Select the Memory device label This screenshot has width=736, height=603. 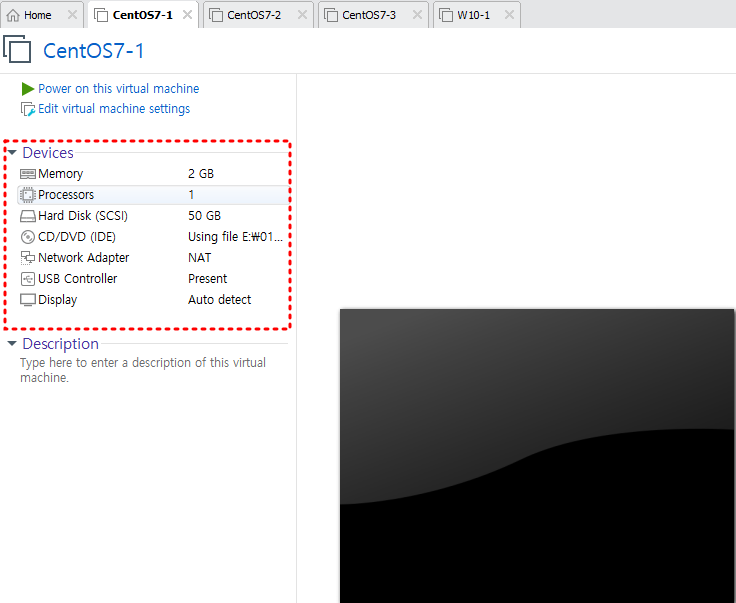[61, 174]
